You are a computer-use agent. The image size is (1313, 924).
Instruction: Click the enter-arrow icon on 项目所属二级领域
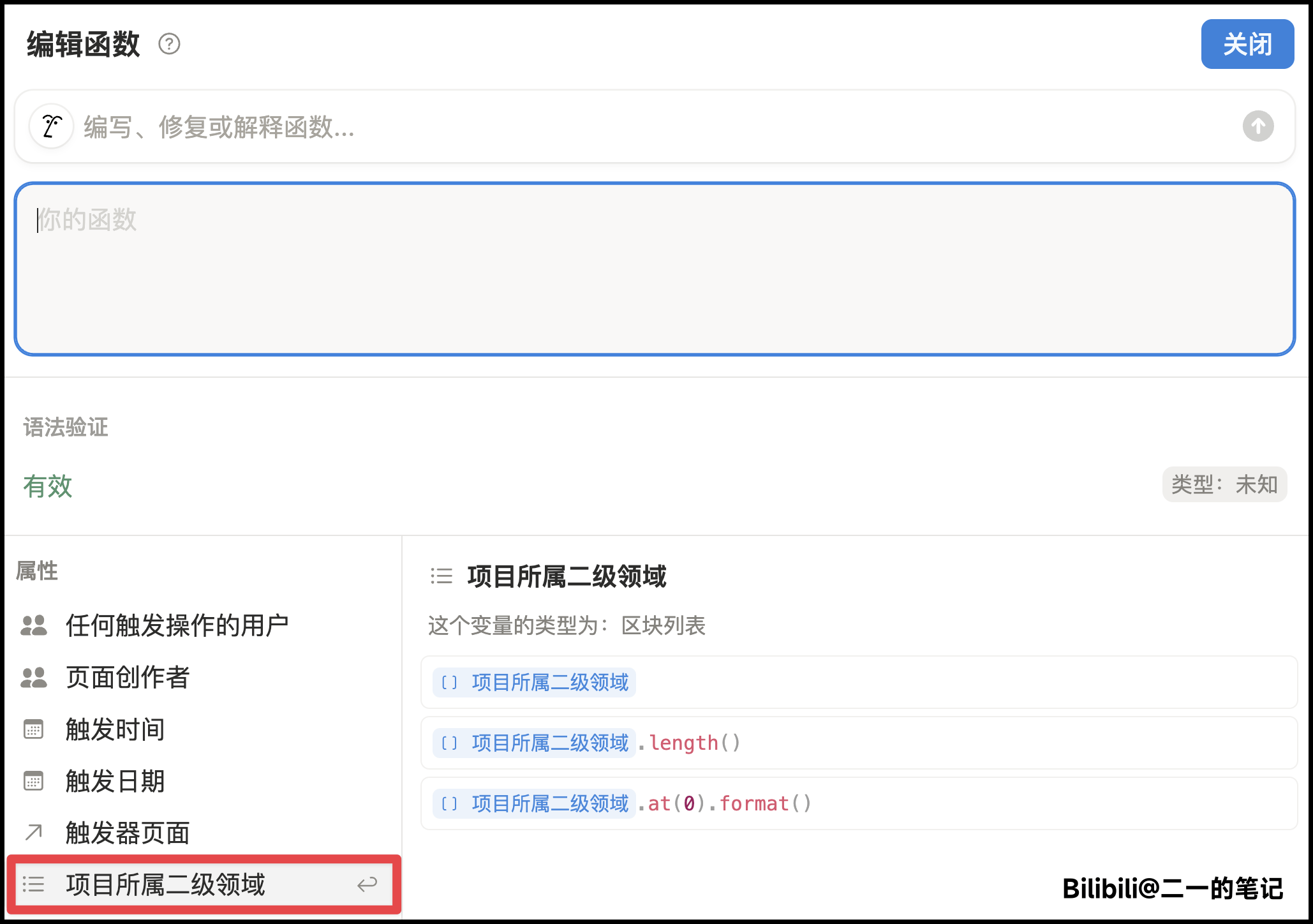point(367,884)
